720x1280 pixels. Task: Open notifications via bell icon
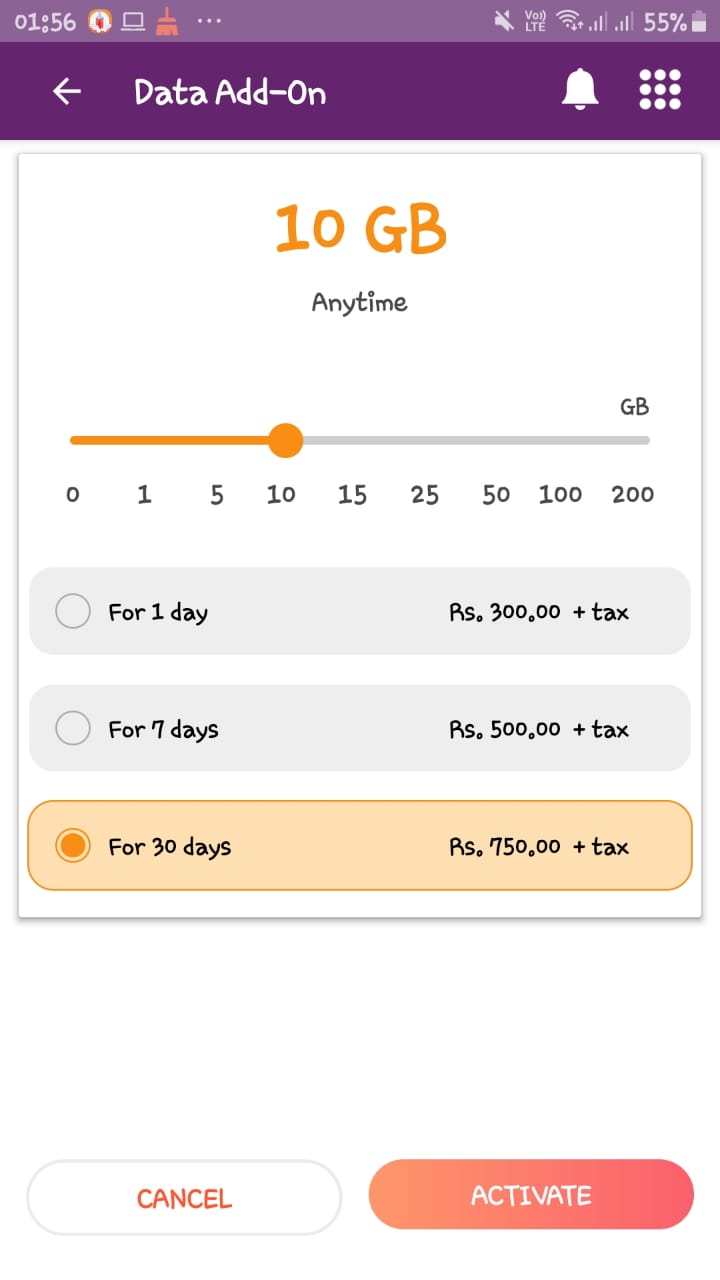(x=580, y=91)
